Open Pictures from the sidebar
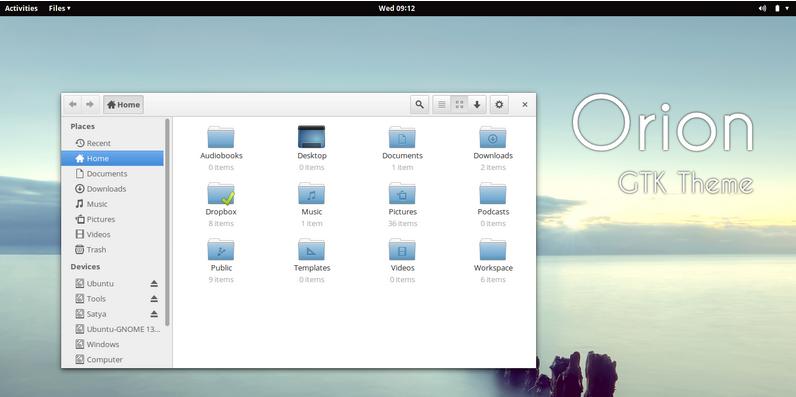Viewport: 796px width, 397px height. [112, 219]
